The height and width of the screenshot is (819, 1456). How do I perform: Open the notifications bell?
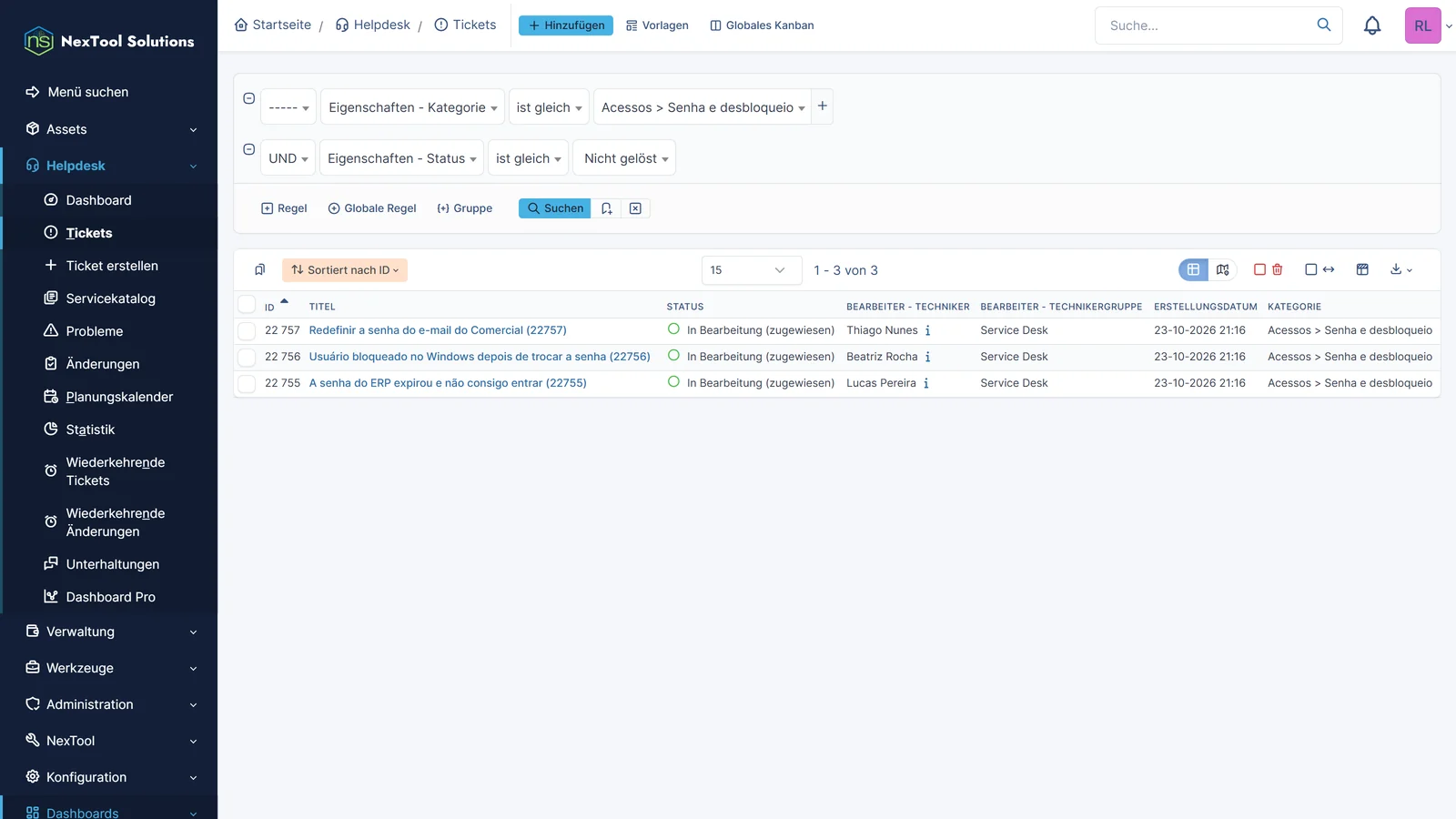click(x=1372, y=25)
